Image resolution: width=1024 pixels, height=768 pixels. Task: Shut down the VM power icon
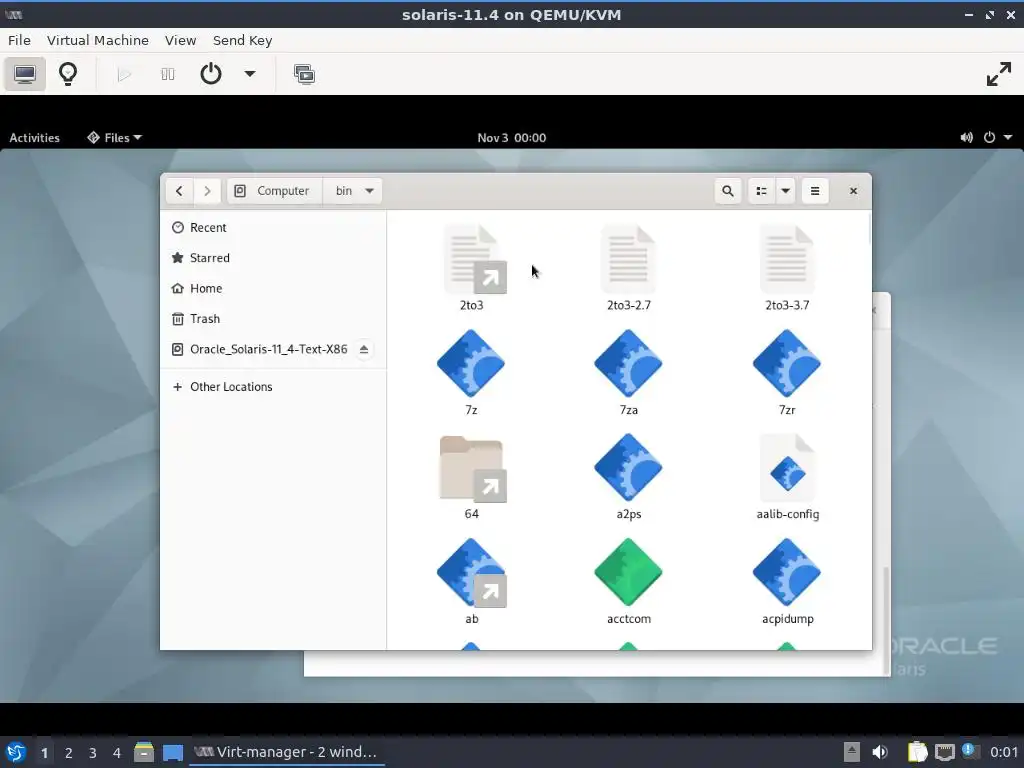210,74
